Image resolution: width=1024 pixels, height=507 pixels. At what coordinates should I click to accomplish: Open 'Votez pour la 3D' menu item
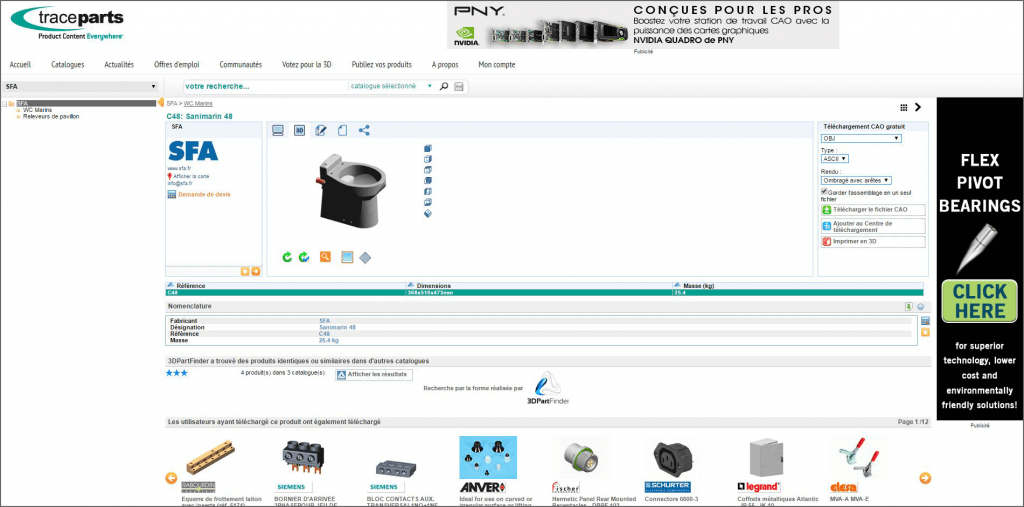[x=307, y=65]
